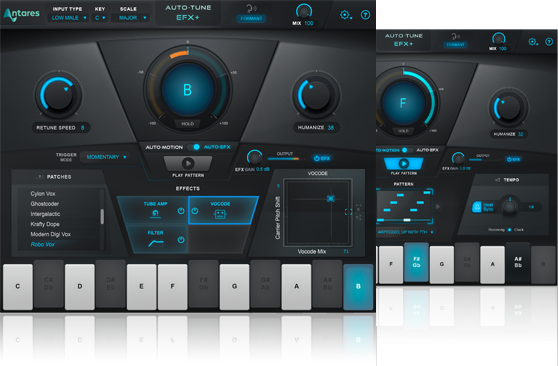Click the Humanize knob in the right window
Image resolution: width=558 pixels, height=366 pixels.
pyautogui.click(x=509, y=107)
